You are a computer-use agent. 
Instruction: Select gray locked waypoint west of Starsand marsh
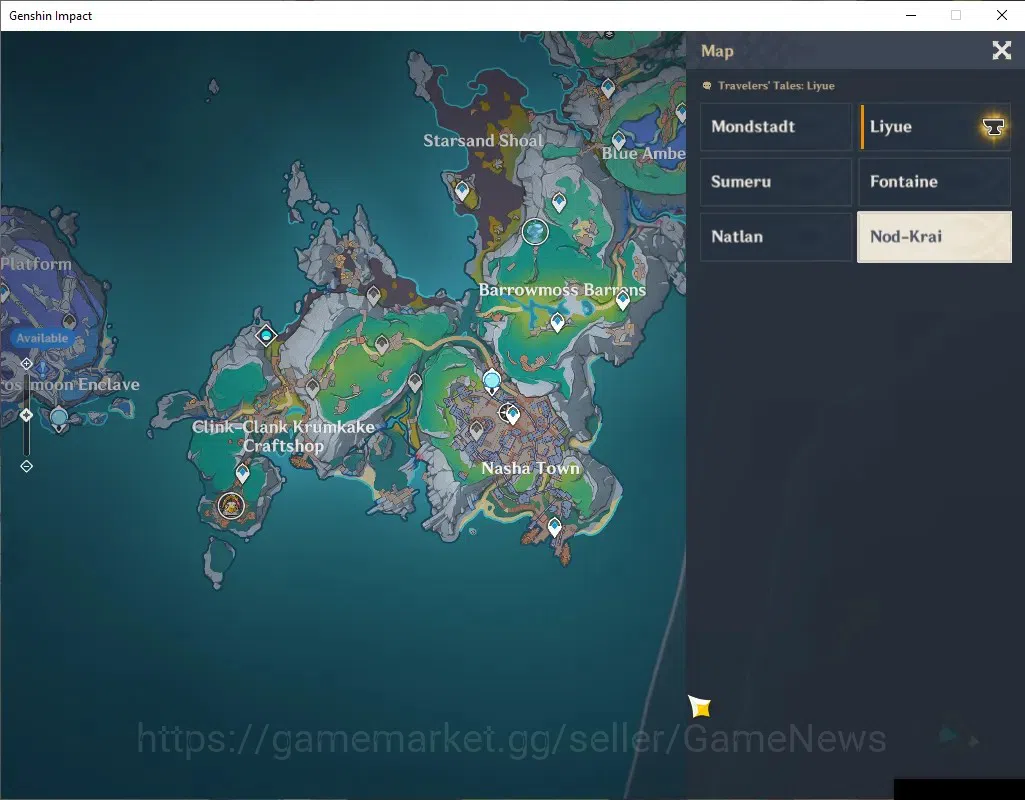(373, 295)
